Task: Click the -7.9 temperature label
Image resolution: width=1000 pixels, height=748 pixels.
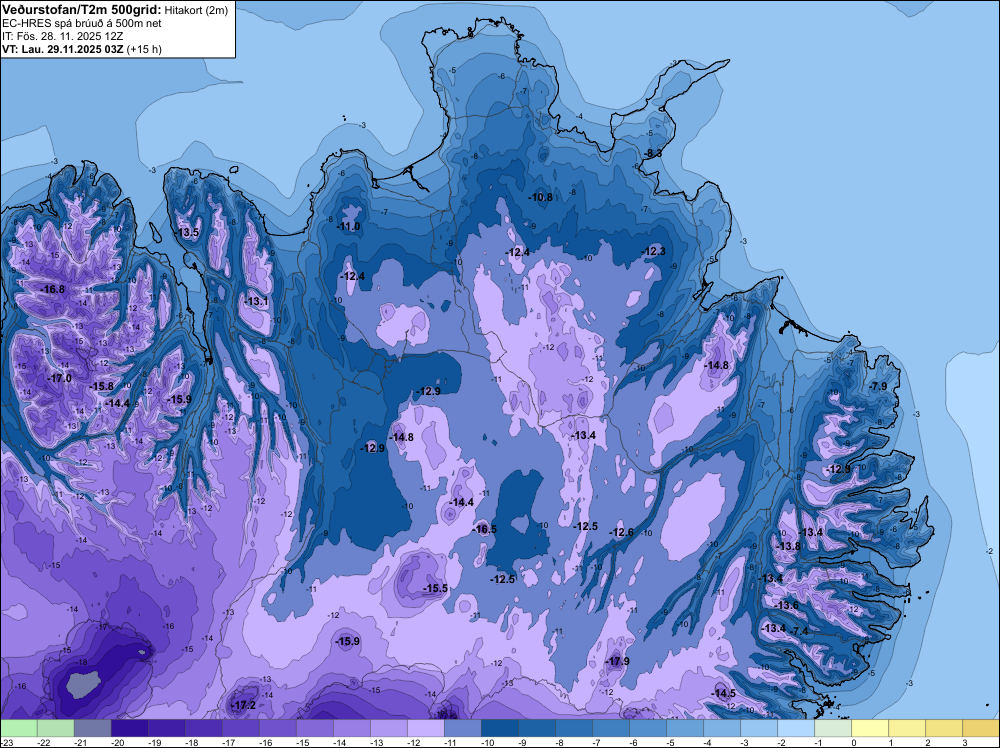Action: pos(878,386)
